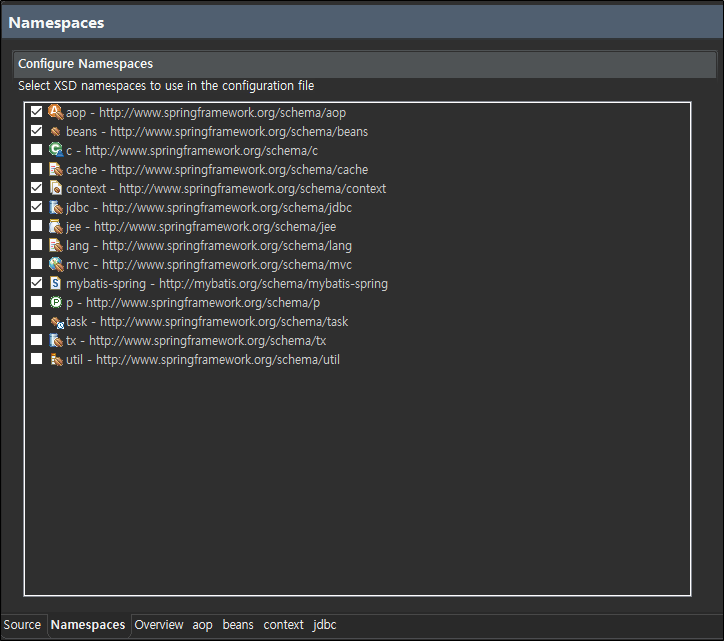Select the aop schema URL text
The width and height of the screenshot is (724, 641).
(x=223, y=113)
